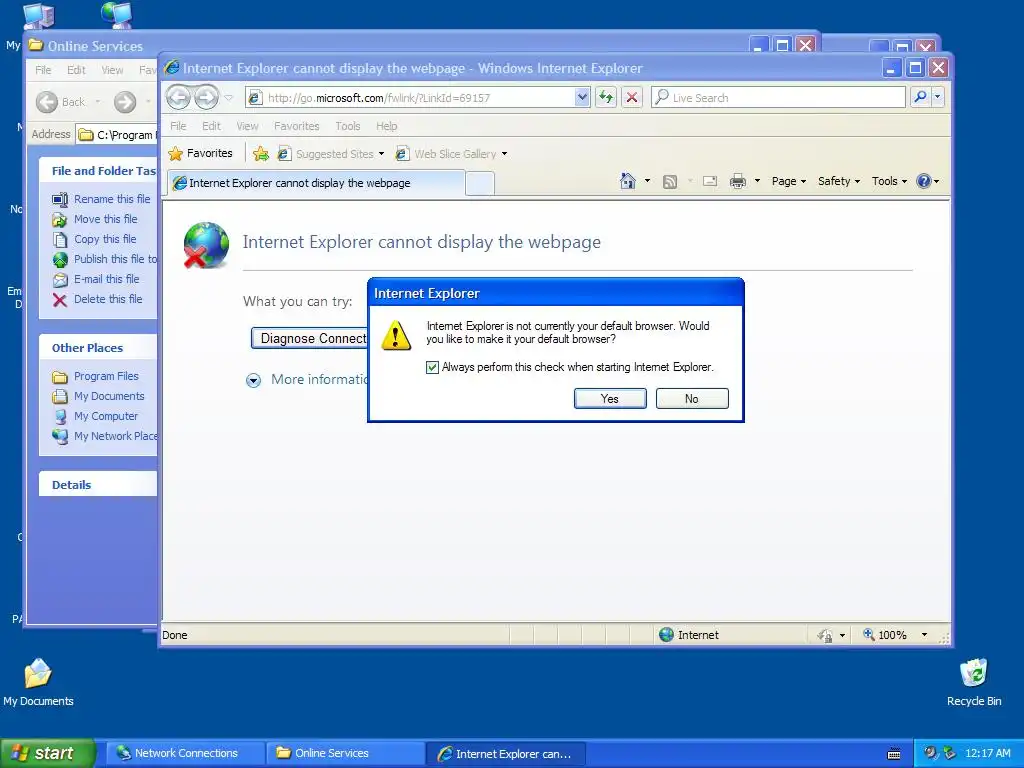
Task: Click the Print icon
Action: pyautogui.click(x=738, y=181)
